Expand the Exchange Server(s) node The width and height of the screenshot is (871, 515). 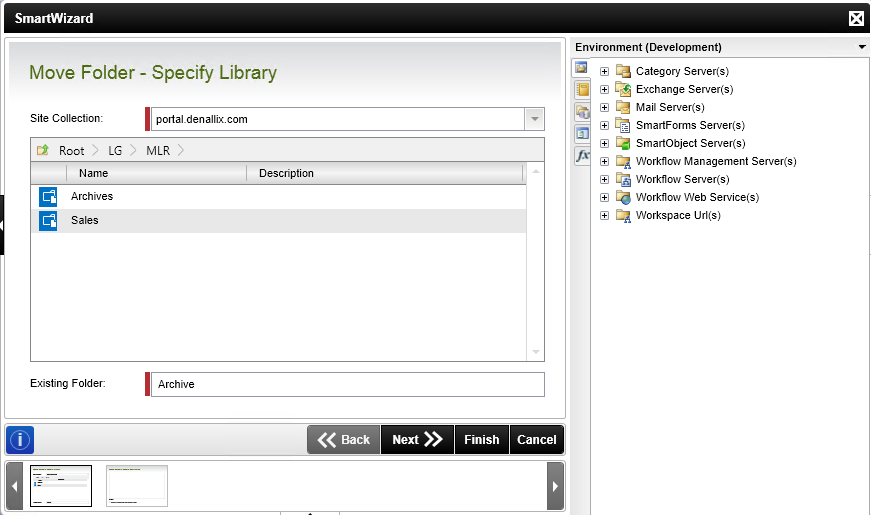pos(604,89)
